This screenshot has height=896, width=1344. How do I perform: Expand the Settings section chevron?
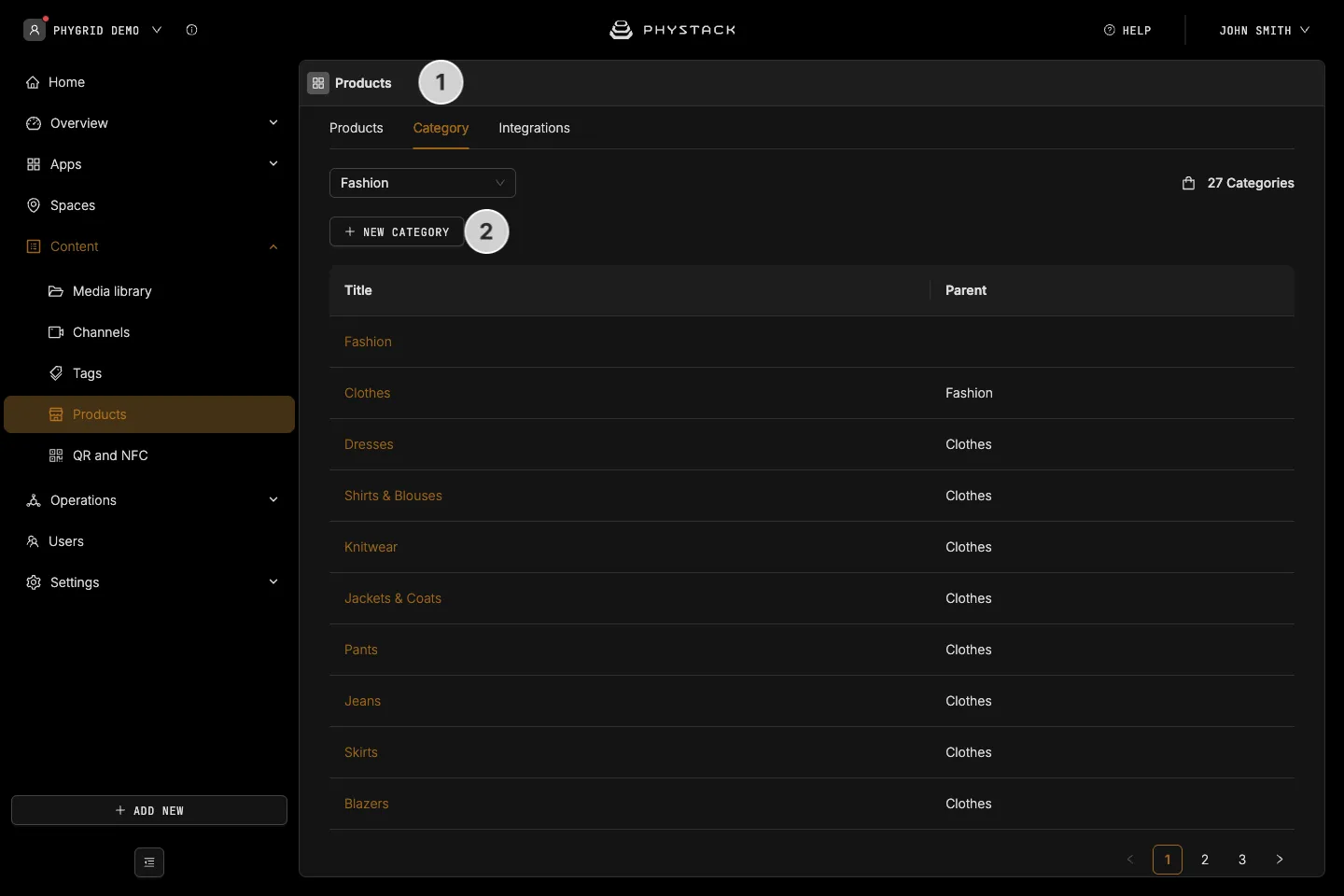point(273,582)
